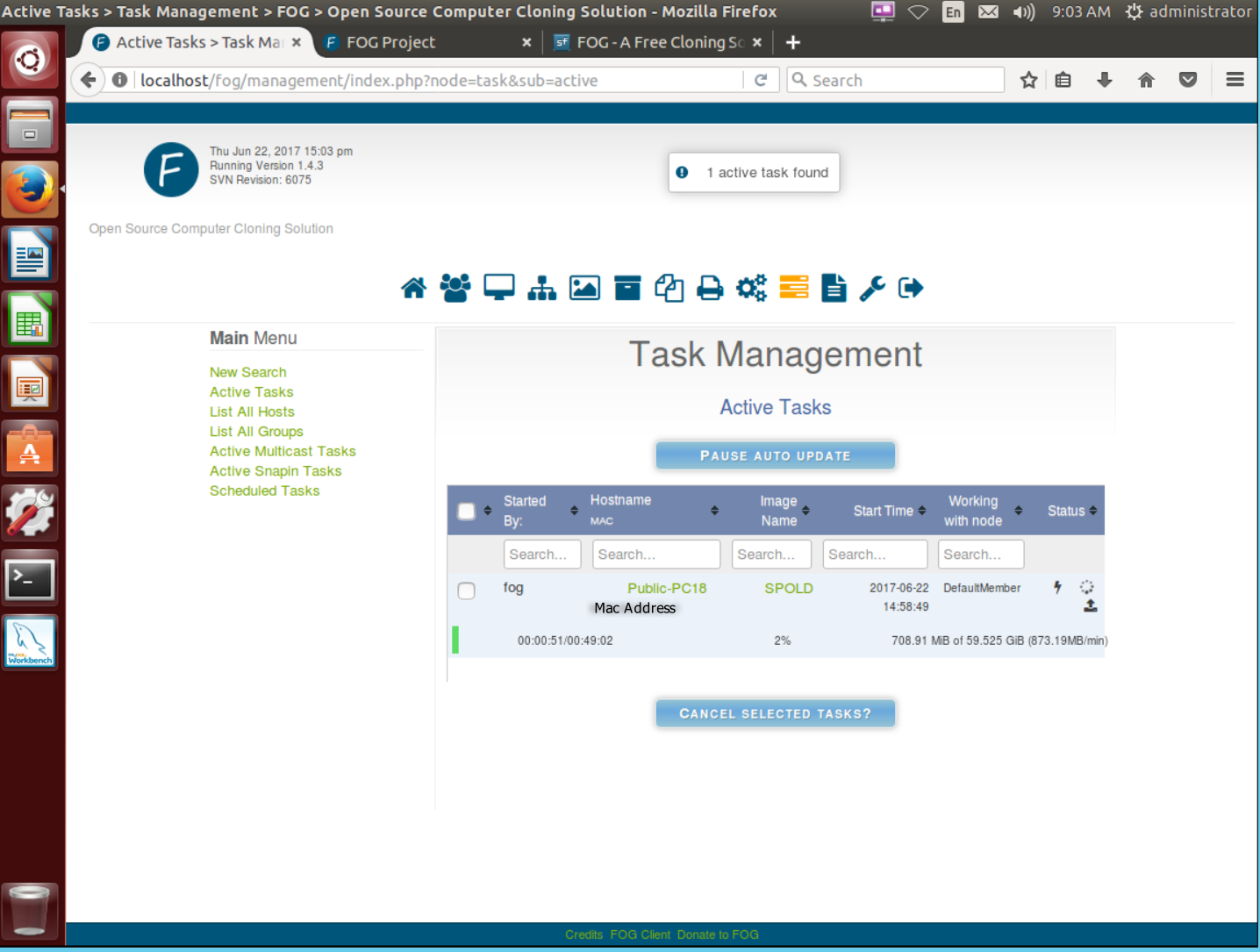
Task: Open Host Management via the monitor icon
Action: click(498, 287)
